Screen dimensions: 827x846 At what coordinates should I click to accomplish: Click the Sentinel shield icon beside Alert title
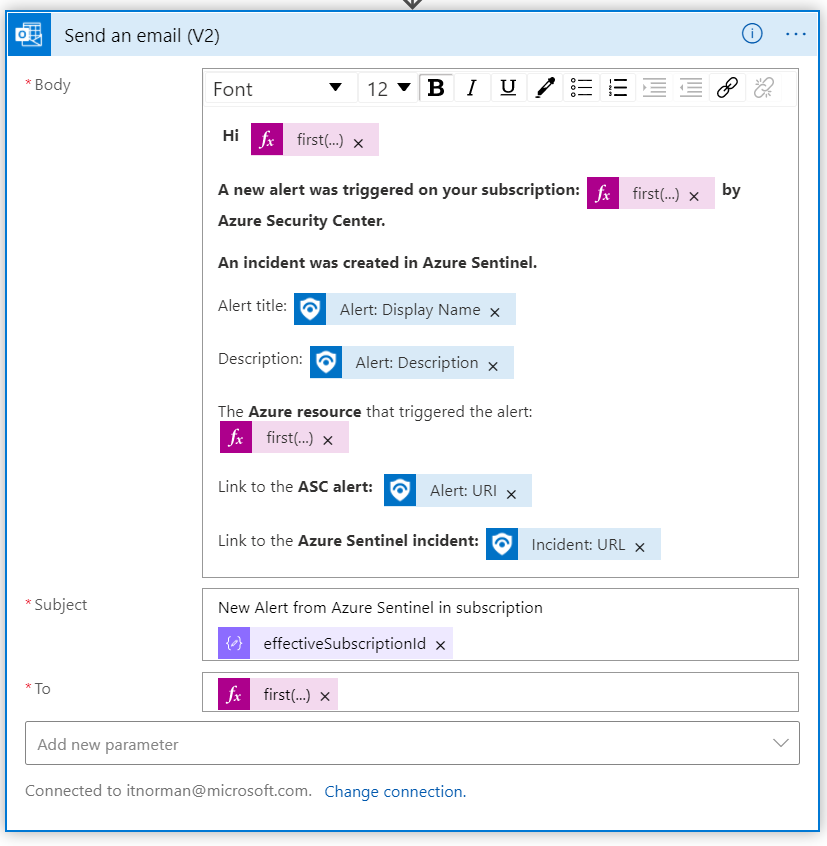point(310,309)
